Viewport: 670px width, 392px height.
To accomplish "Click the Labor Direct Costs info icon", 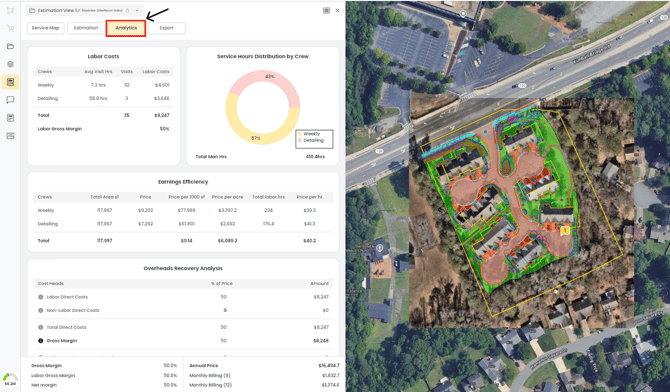I will click(x=41, y=297).
